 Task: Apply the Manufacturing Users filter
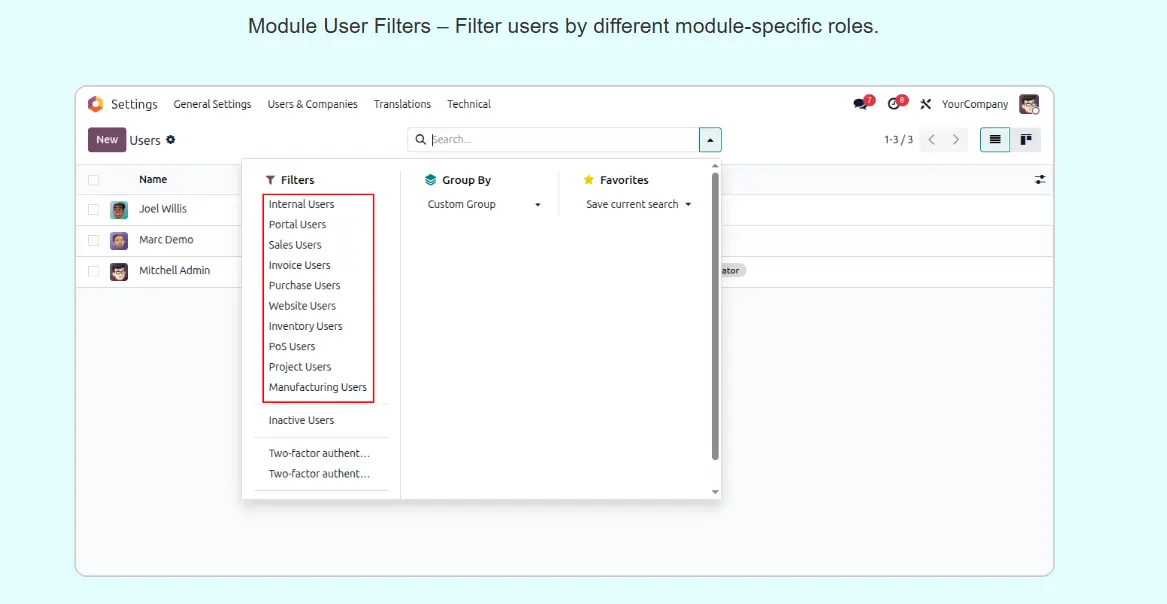(317, 388)
